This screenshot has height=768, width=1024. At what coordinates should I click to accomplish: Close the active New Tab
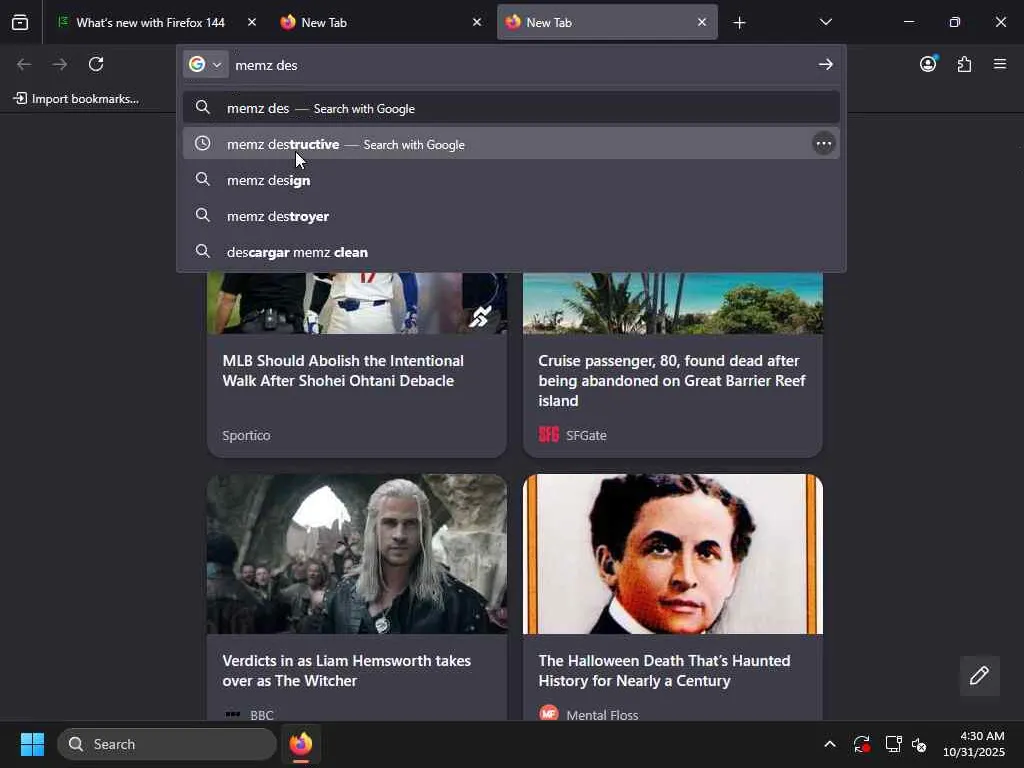click(701, 22)
